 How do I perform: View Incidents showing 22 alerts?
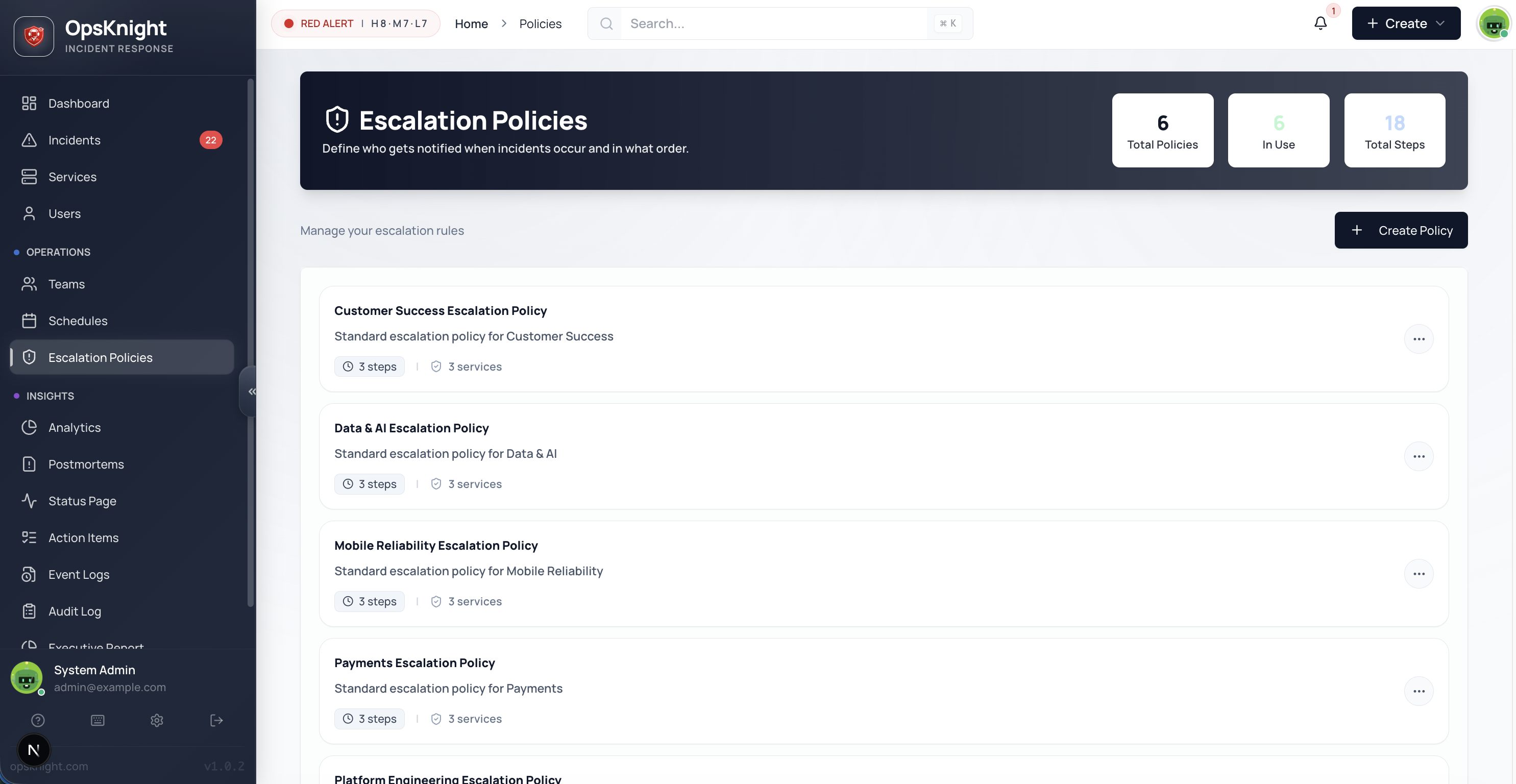tap(74, 140)
